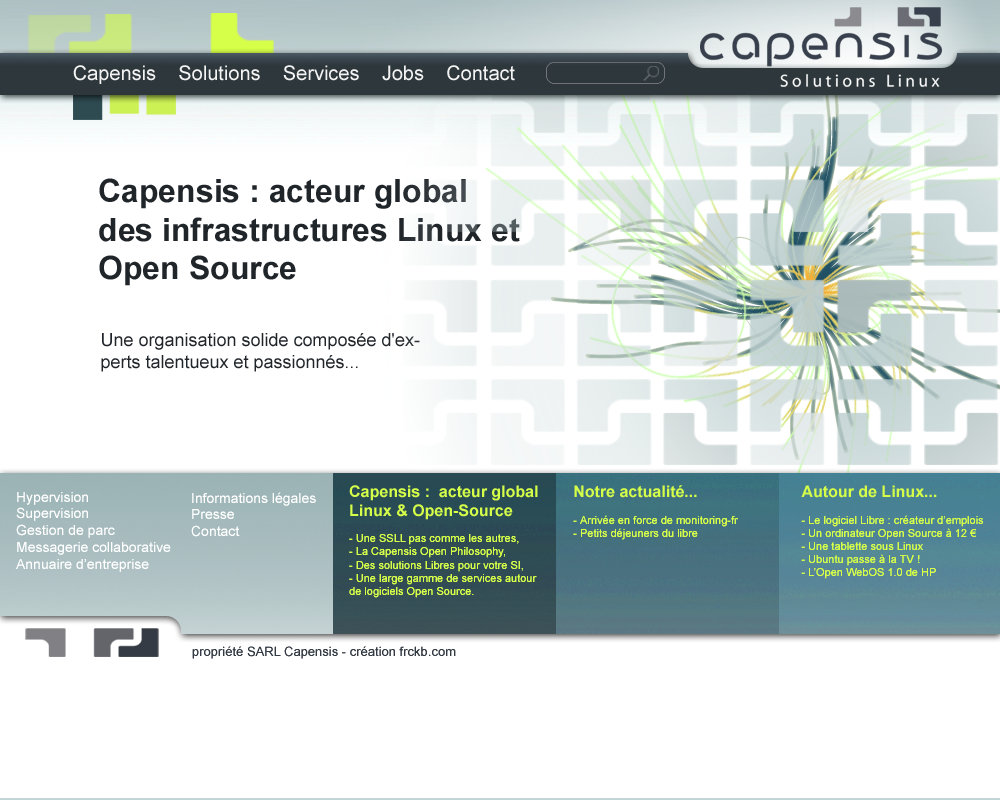This screenshot has height=800, width=1000.
Task: Open Contact in the top navigation
Action: click(x=480, y=74)
